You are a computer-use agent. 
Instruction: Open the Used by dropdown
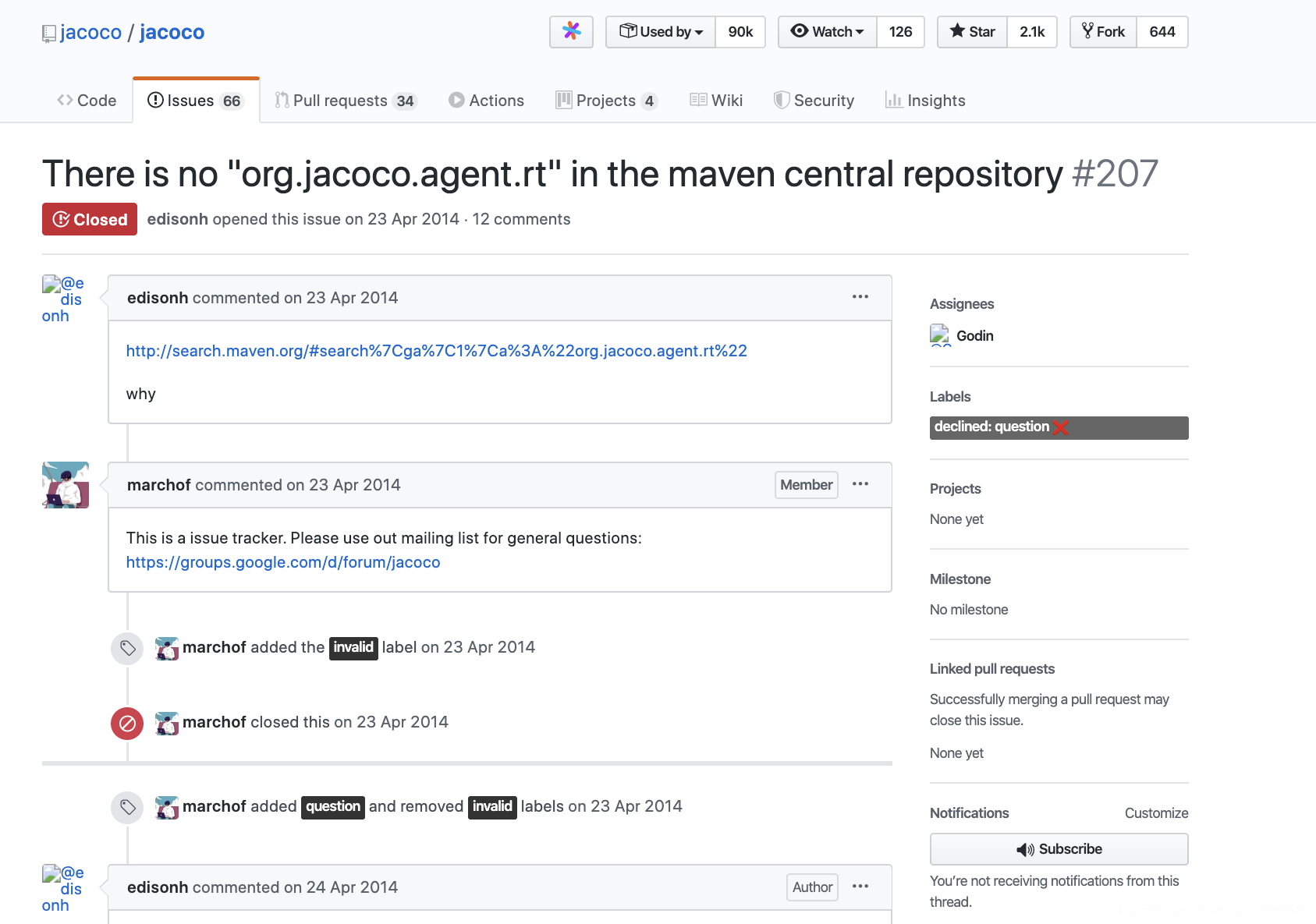660,32
